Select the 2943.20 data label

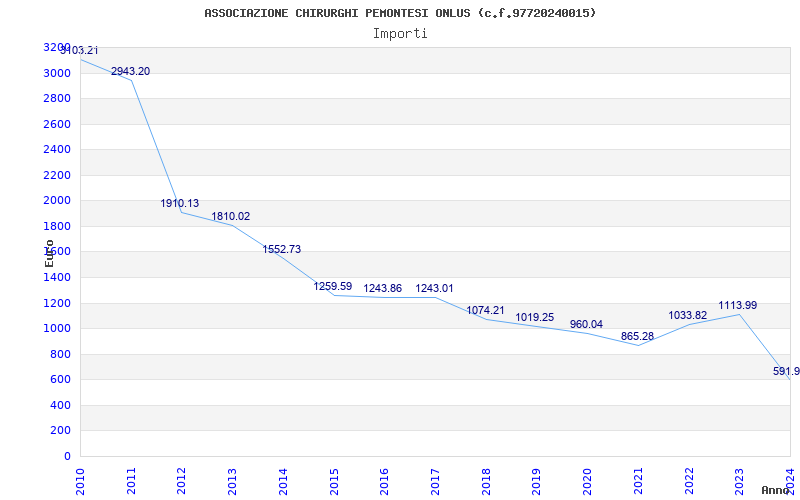(x=131, y=71)
